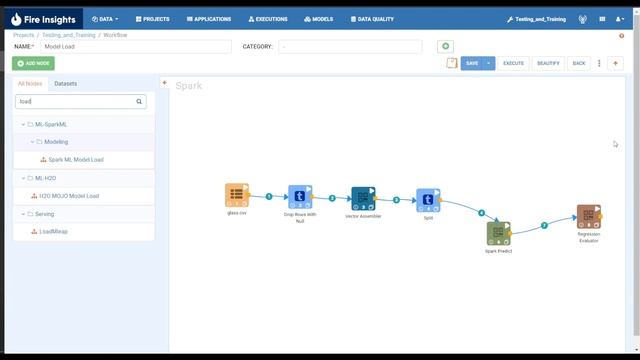640x360 pixels.
Task: Open the SAVE dropdown arrow
Action: click(x=489, y=63)
